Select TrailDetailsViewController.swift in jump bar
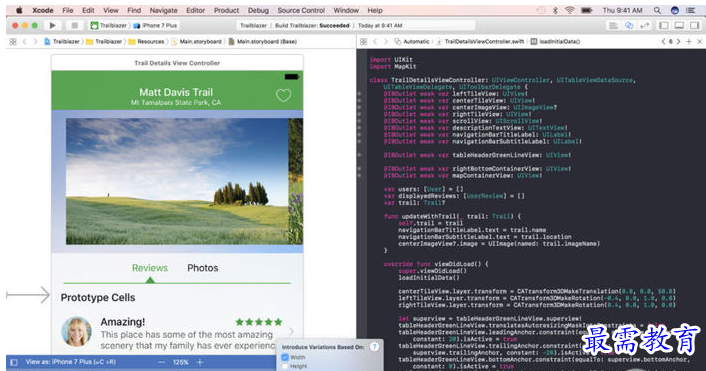The height and width of the screenshot is (371, 706). (x=480, y=41)
